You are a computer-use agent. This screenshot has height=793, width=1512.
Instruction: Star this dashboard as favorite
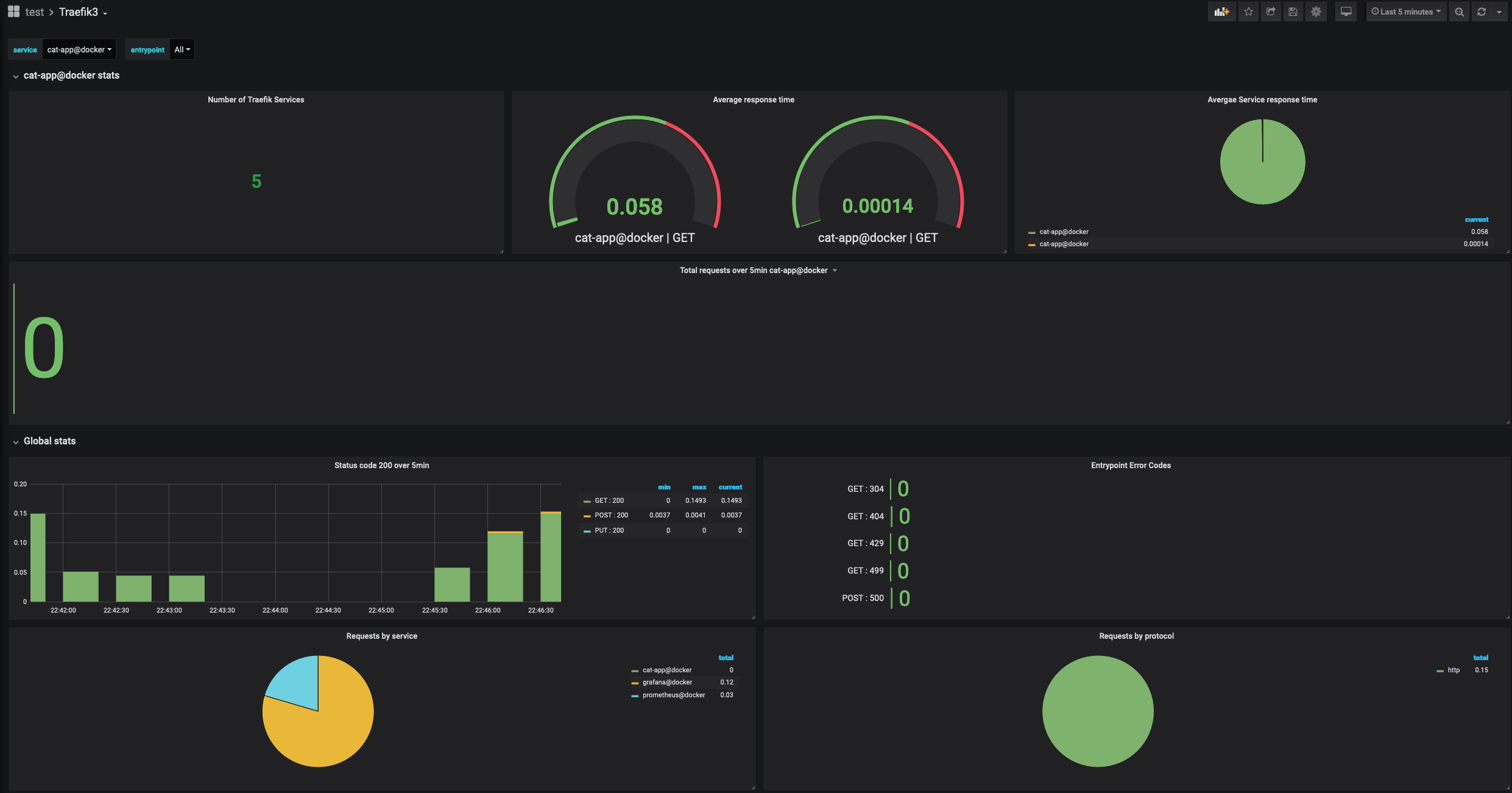[1248, 12]
